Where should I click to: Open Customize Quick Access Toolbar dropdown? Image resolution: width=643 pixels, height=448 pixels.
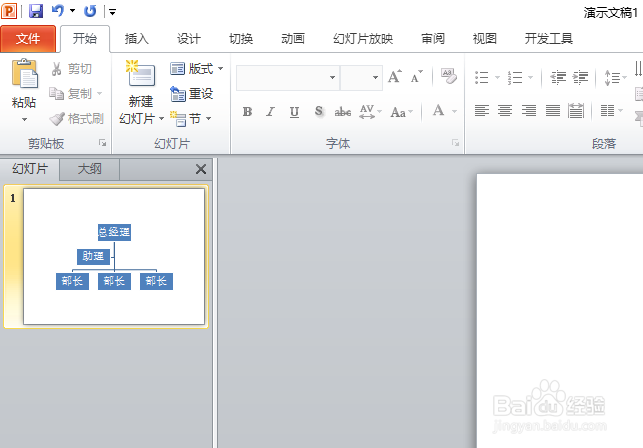[x=112, y=12]
